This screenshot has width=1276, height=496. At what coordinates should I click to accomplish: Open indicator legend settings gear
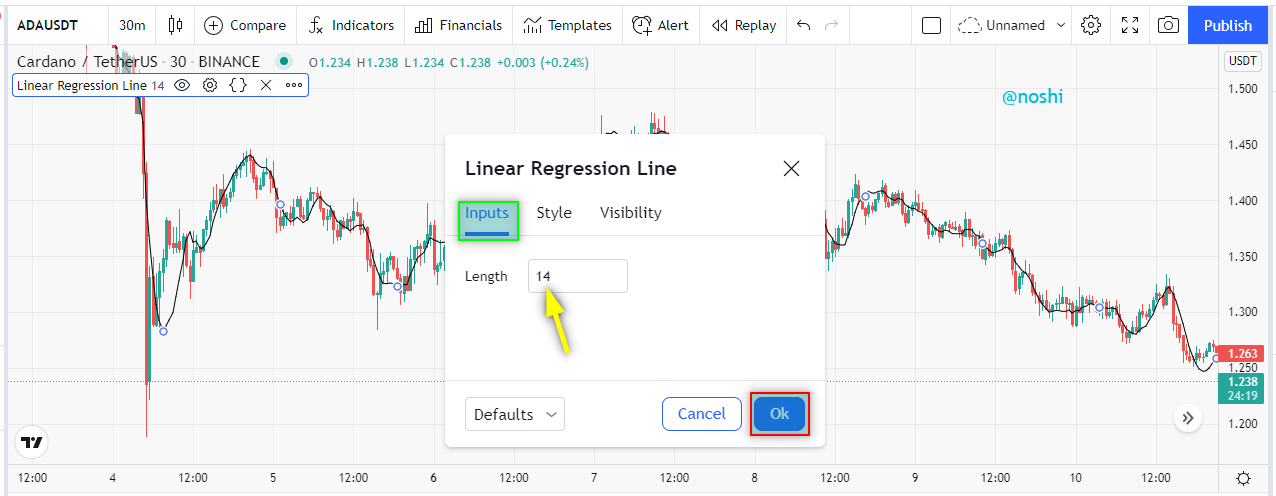point(209,86)
